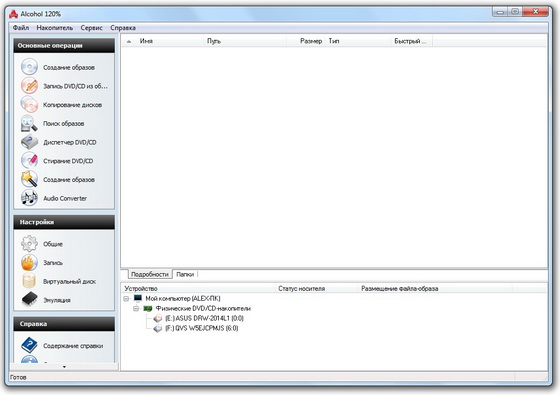Switch to the Подробности tab
Screen dimensions: 560x395
150,274
